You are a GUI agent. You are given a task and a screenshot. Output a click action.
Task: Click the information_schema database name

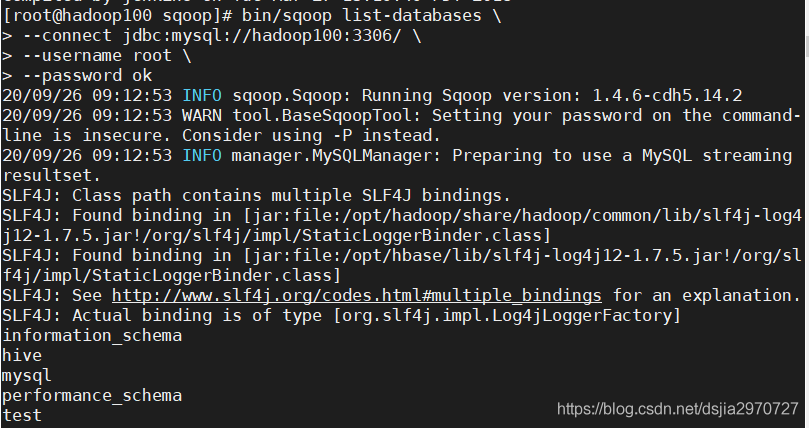pos(92,336)
